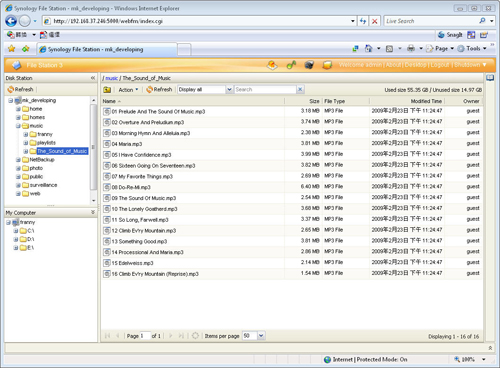Click the About link in header
Viewport: 500px width, 368px height.
pyautogui.click(x=393, y=65)
